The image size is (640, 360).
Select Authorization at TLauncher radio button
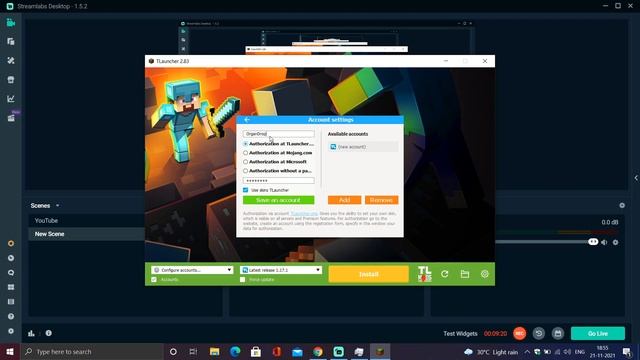(245, 144)
